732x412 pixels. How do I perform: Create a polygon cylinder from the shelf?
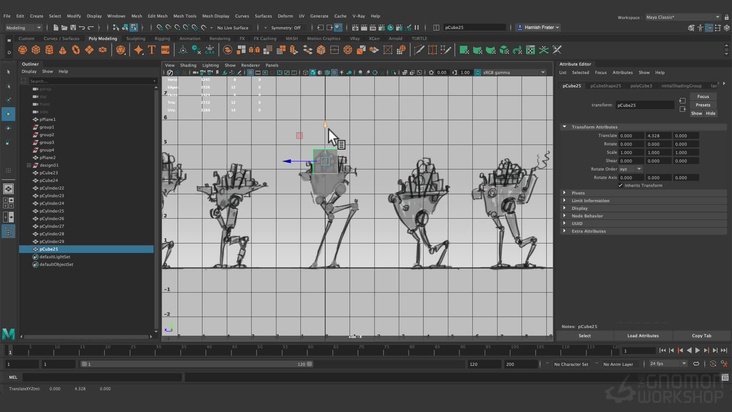coord(49,50)
